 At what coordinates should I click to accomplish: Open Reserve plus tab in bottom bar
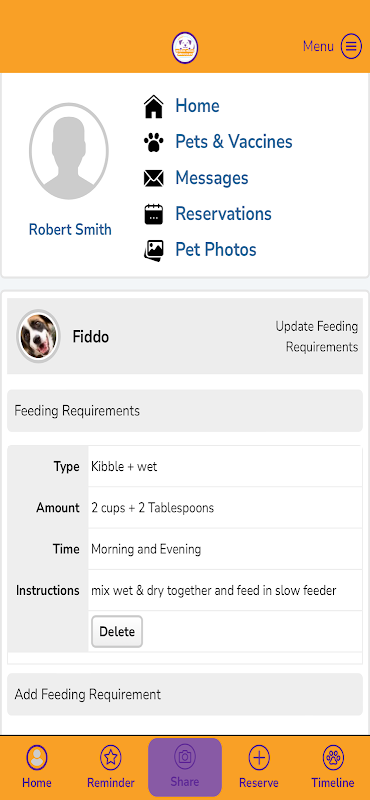coord(259,767)
